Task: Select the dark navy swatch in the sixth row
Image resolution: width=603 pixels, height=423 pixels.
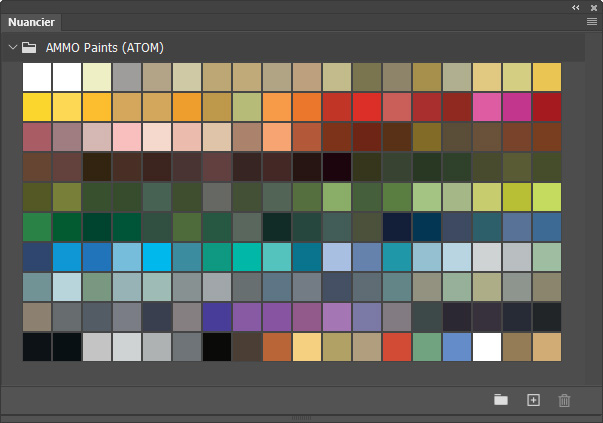Action: 397,227
